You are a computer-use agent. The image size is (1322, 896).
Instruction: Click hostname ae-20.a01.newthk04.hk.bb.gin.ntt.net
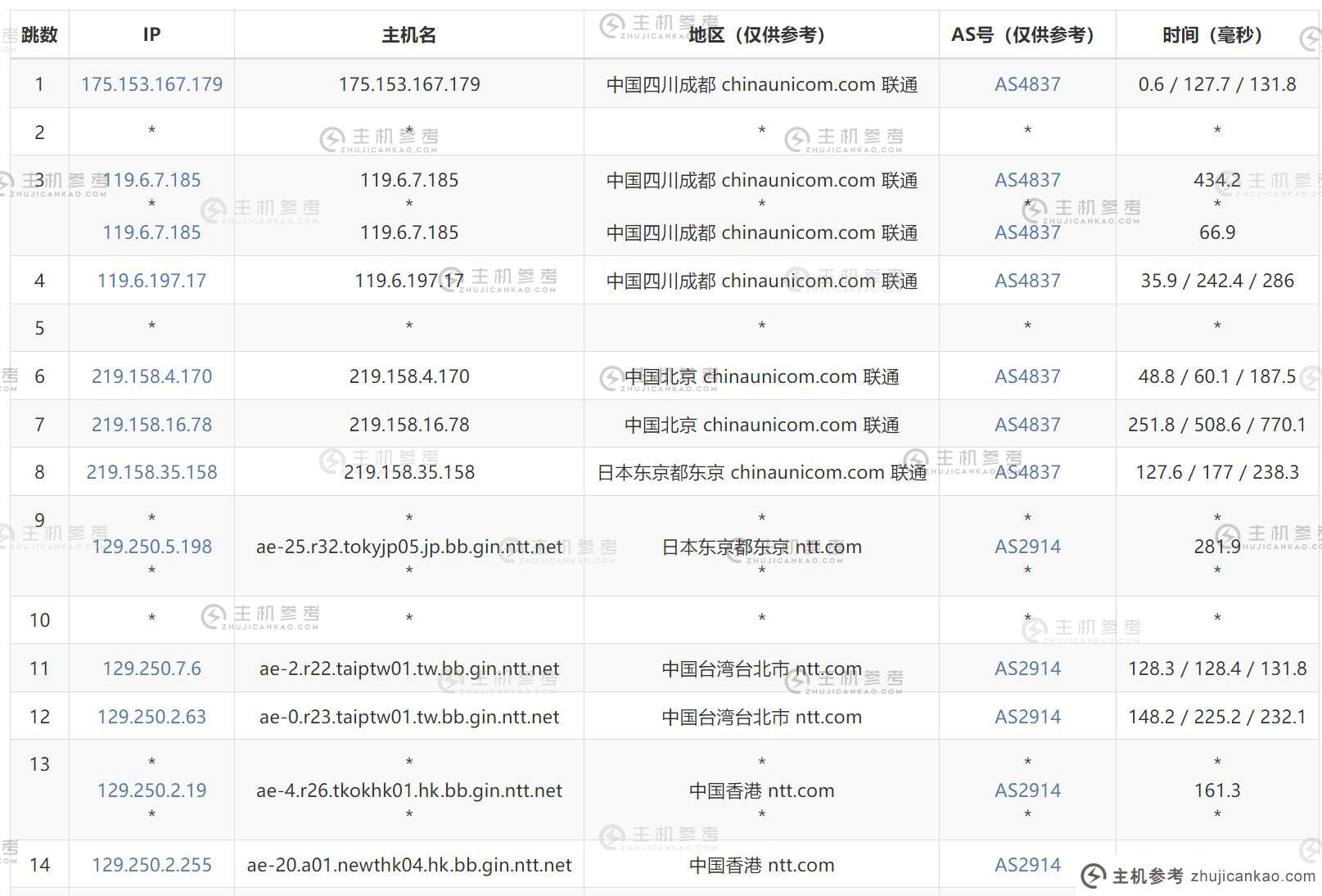409,865
